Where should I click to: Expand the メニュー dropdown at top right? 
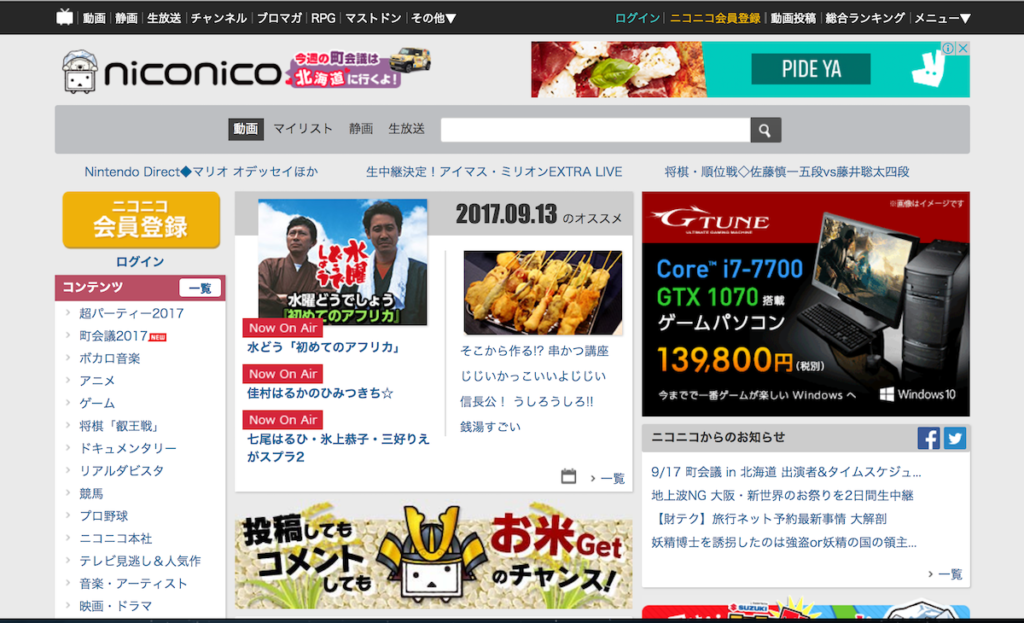coord(942,18)
